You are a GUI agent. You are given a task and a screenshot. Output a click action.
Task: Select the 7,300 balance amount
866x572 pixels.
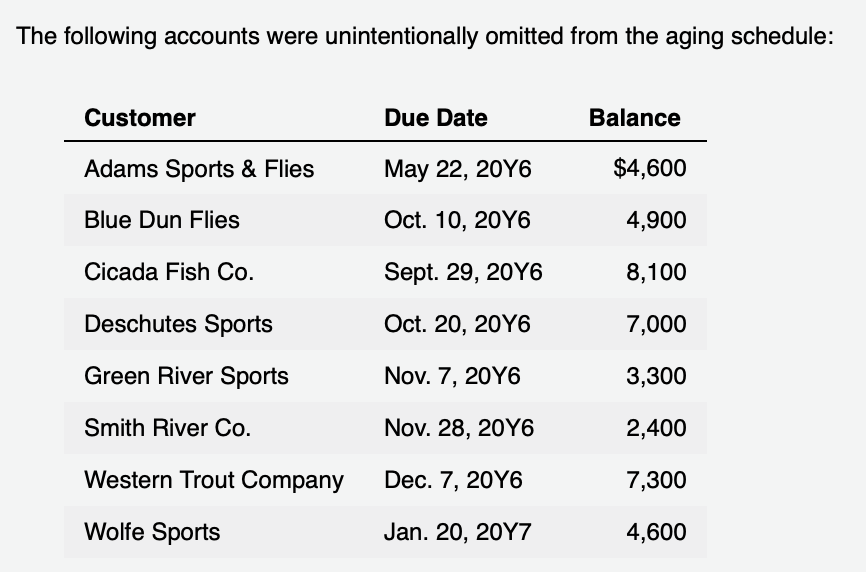(x=657, y=480)
